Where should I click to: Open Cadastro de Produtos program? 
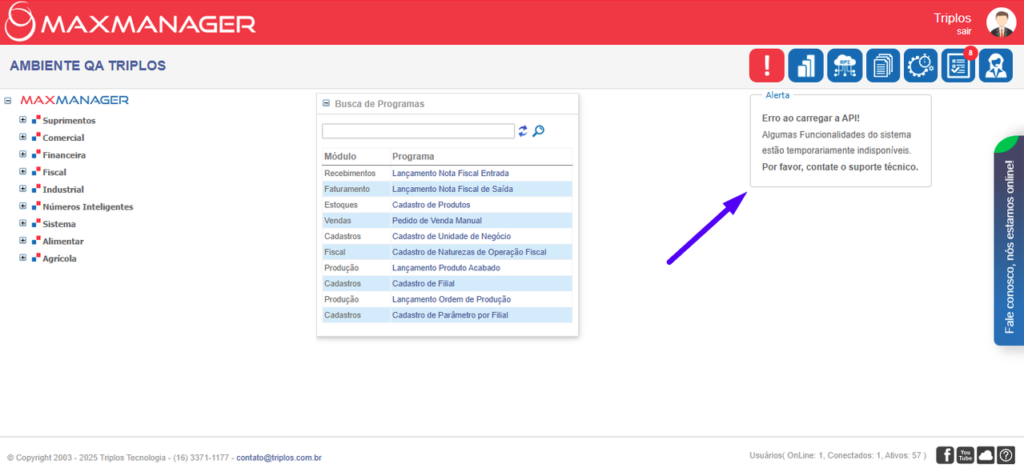(431, 204)
